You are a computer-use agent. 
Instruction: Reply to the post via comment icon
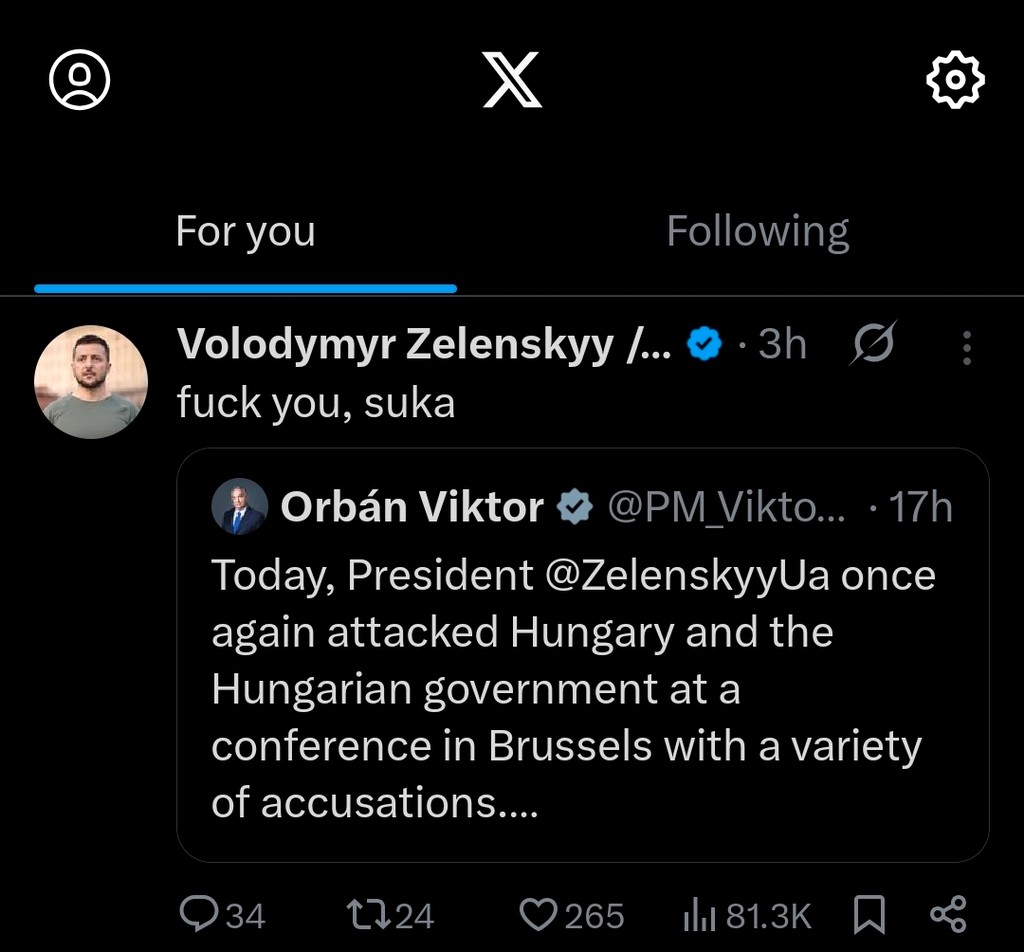198,914
